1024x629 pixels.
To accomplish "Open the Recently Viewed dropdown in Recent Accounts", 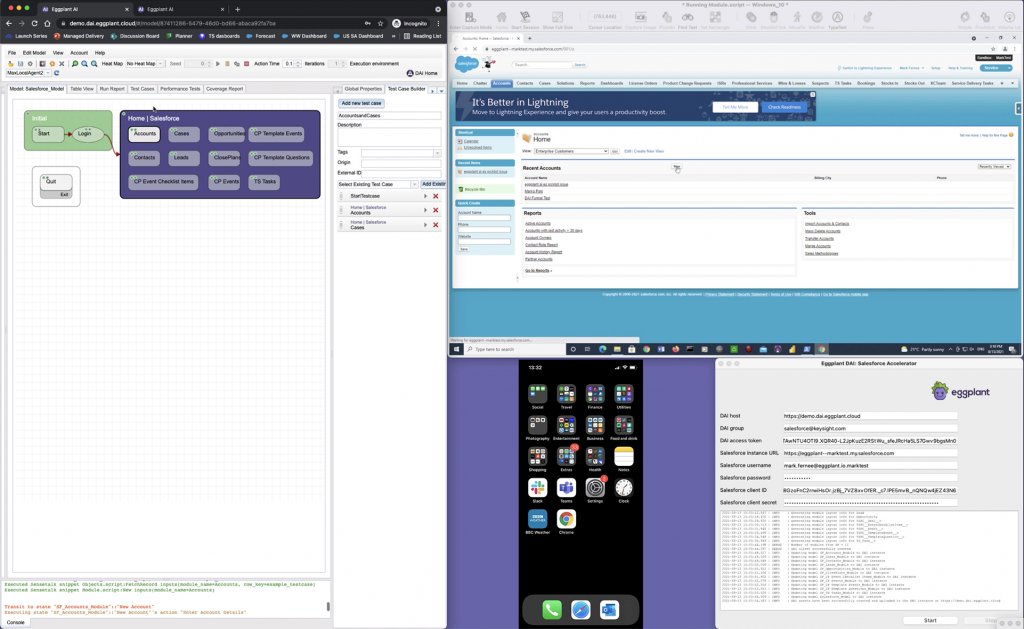I will tap(994, 167).
